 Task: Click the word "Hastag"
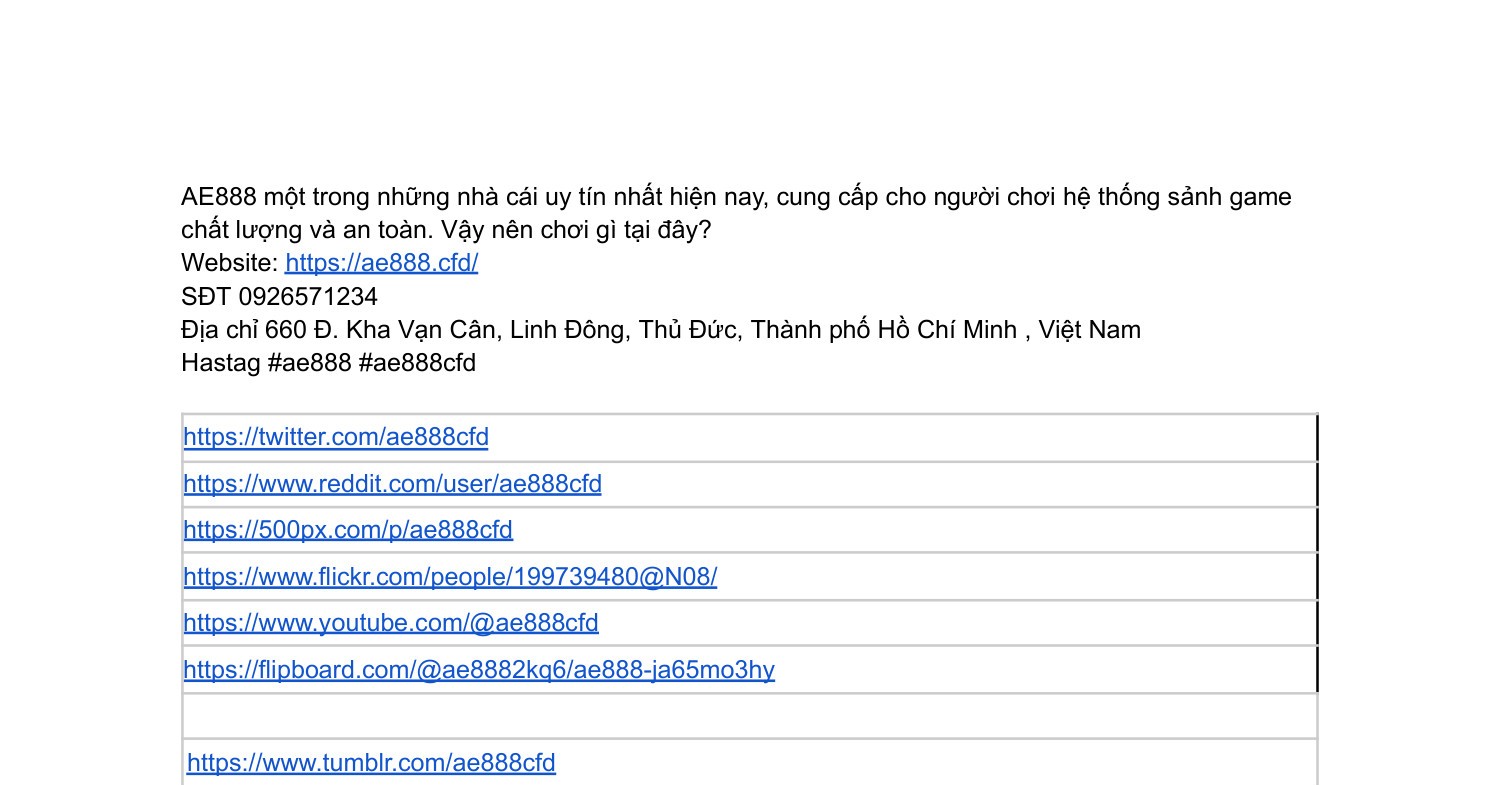click(x=220, y=363)
